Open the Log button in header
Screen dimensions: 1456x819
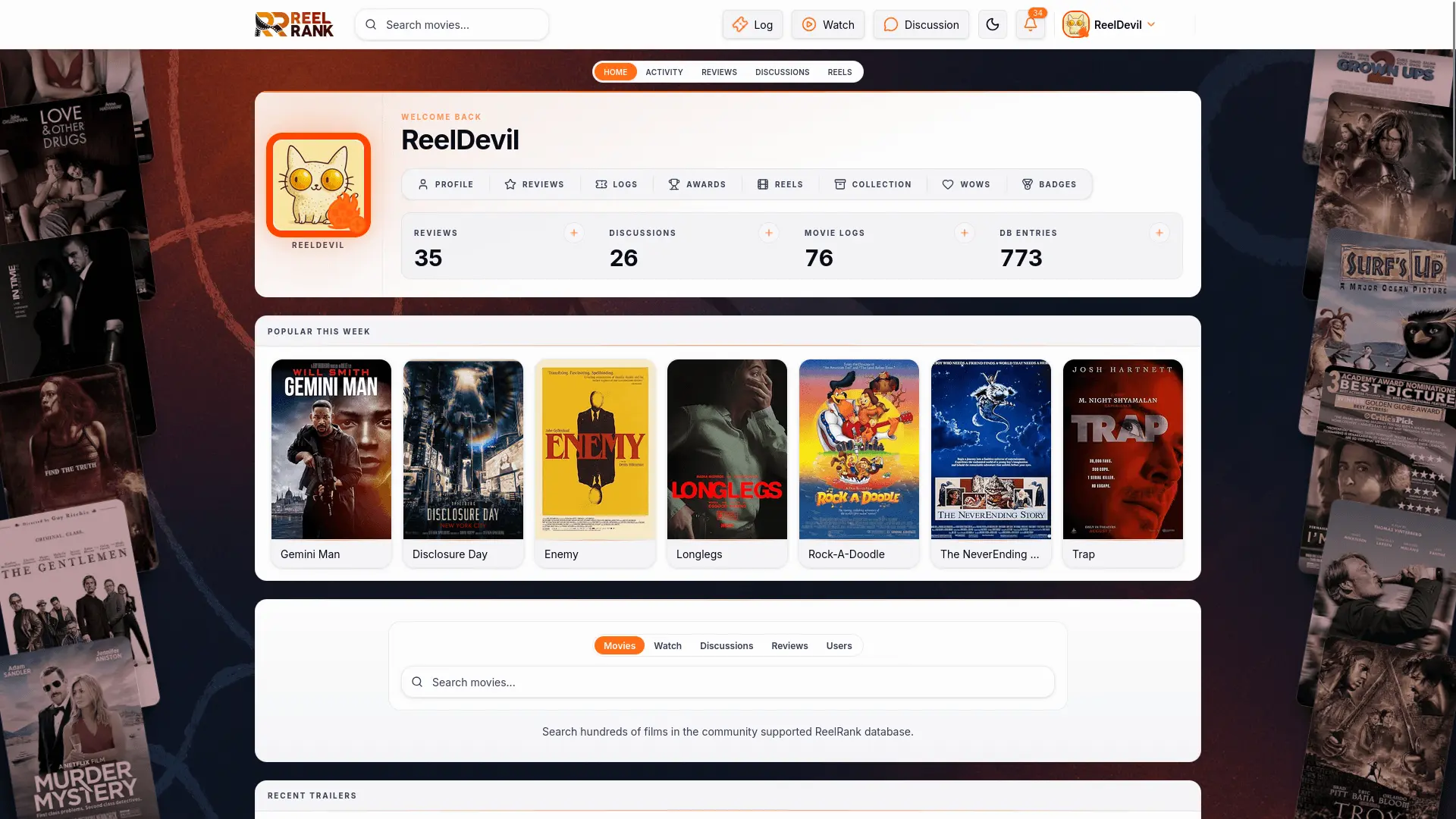(752, 24)
